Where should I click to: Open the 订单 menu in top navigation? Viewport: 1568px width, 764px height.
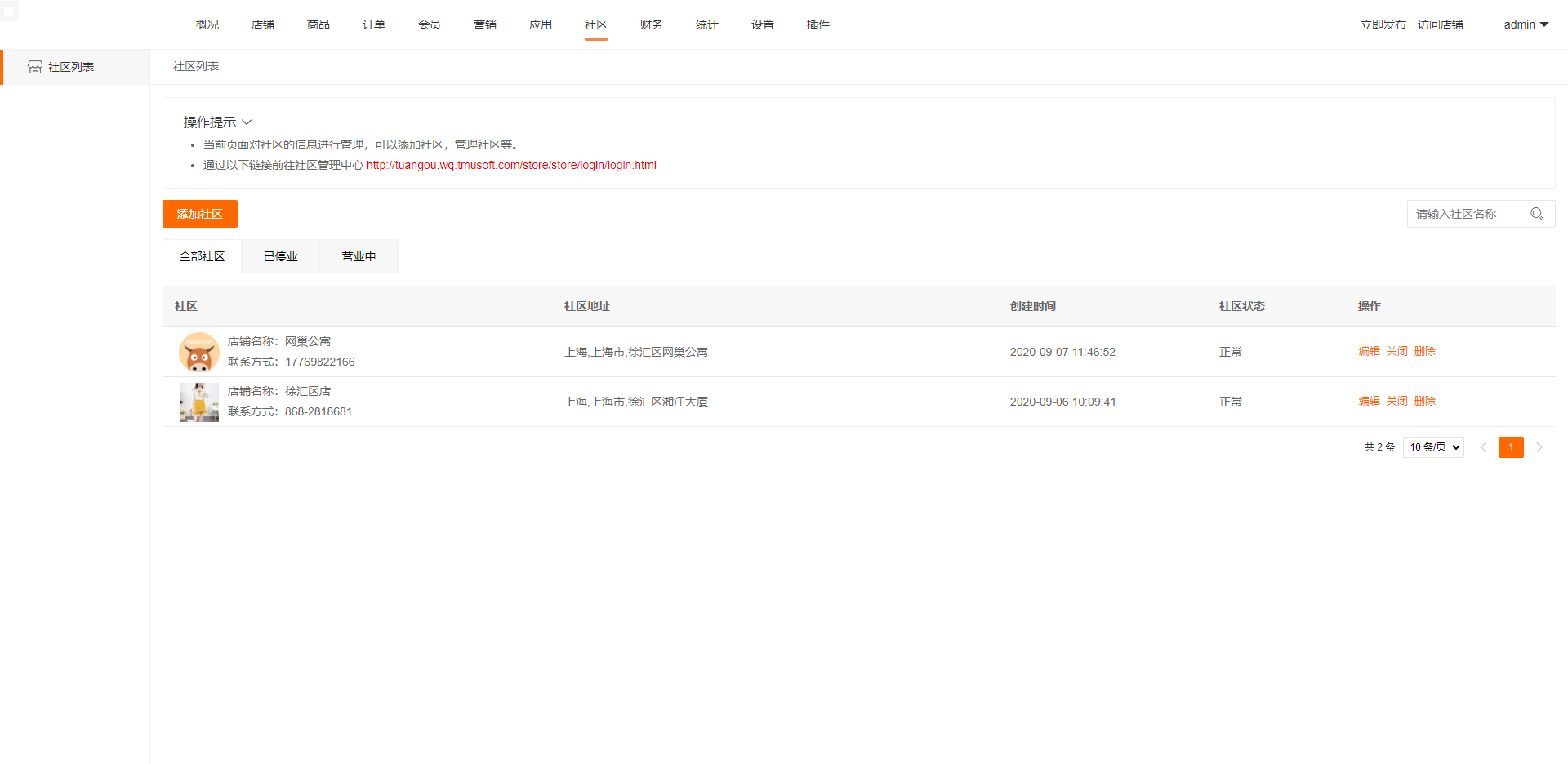[x=374, y=24]
